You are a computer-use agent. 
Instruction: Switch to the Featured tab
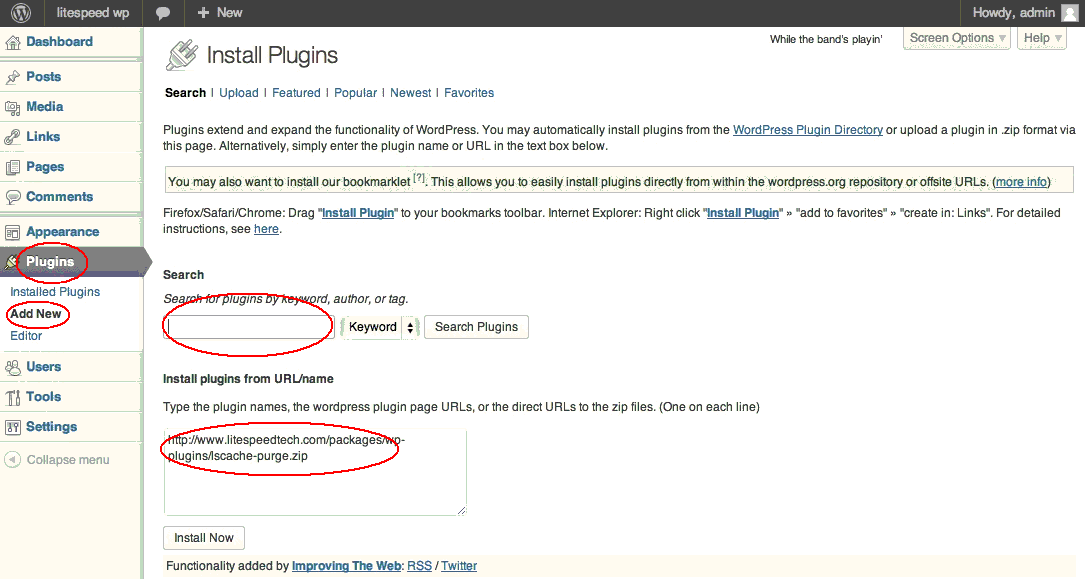point(296,93)
